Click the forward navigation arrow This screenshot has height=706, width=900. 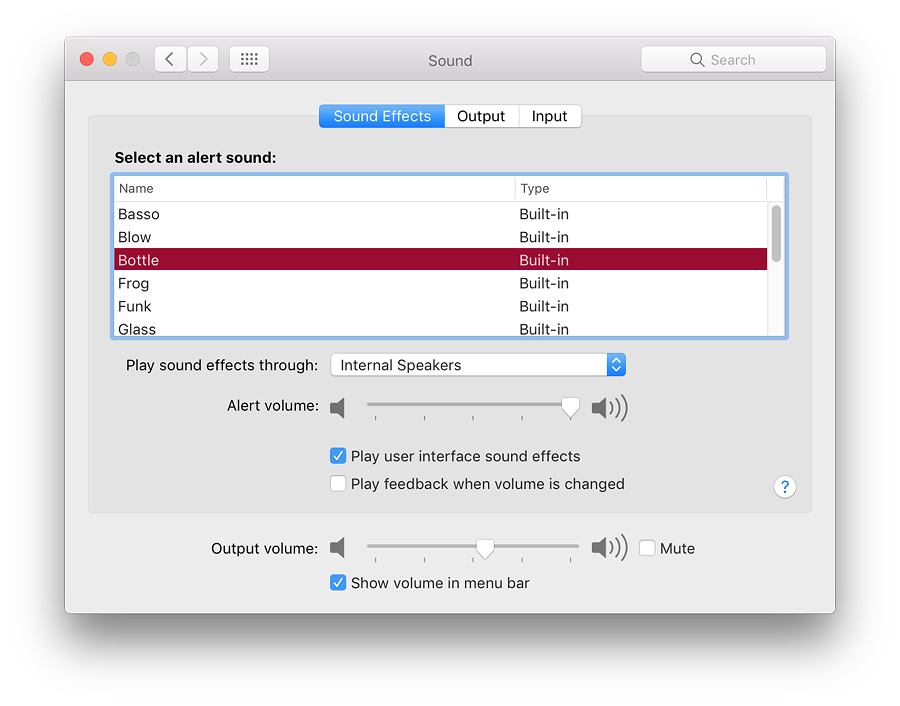pos(203,59)
